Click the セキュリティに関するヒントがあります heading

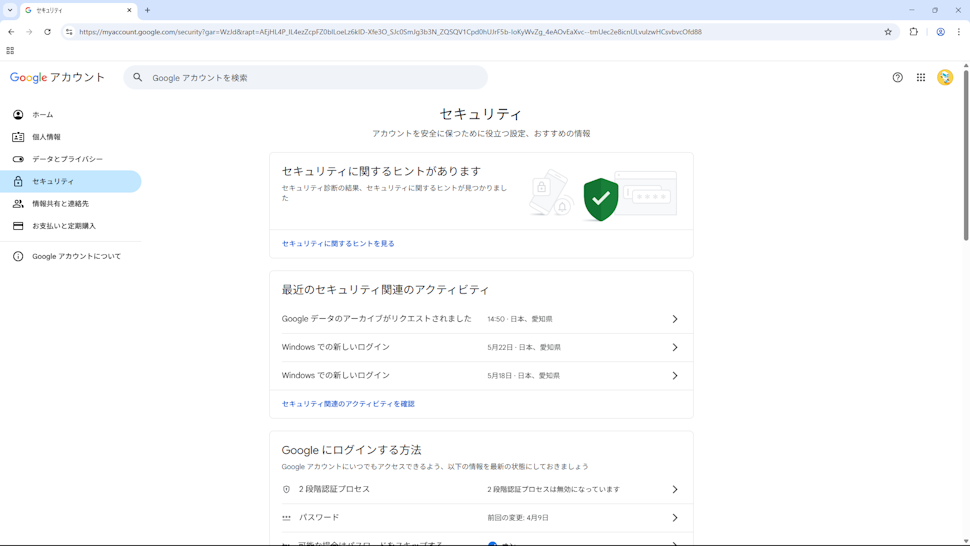click(x=381, y=171)
